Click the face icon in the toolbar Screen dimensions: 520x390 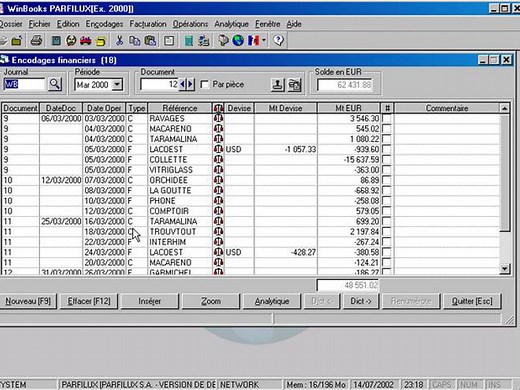pyautogui.click(x=71, y=41)
